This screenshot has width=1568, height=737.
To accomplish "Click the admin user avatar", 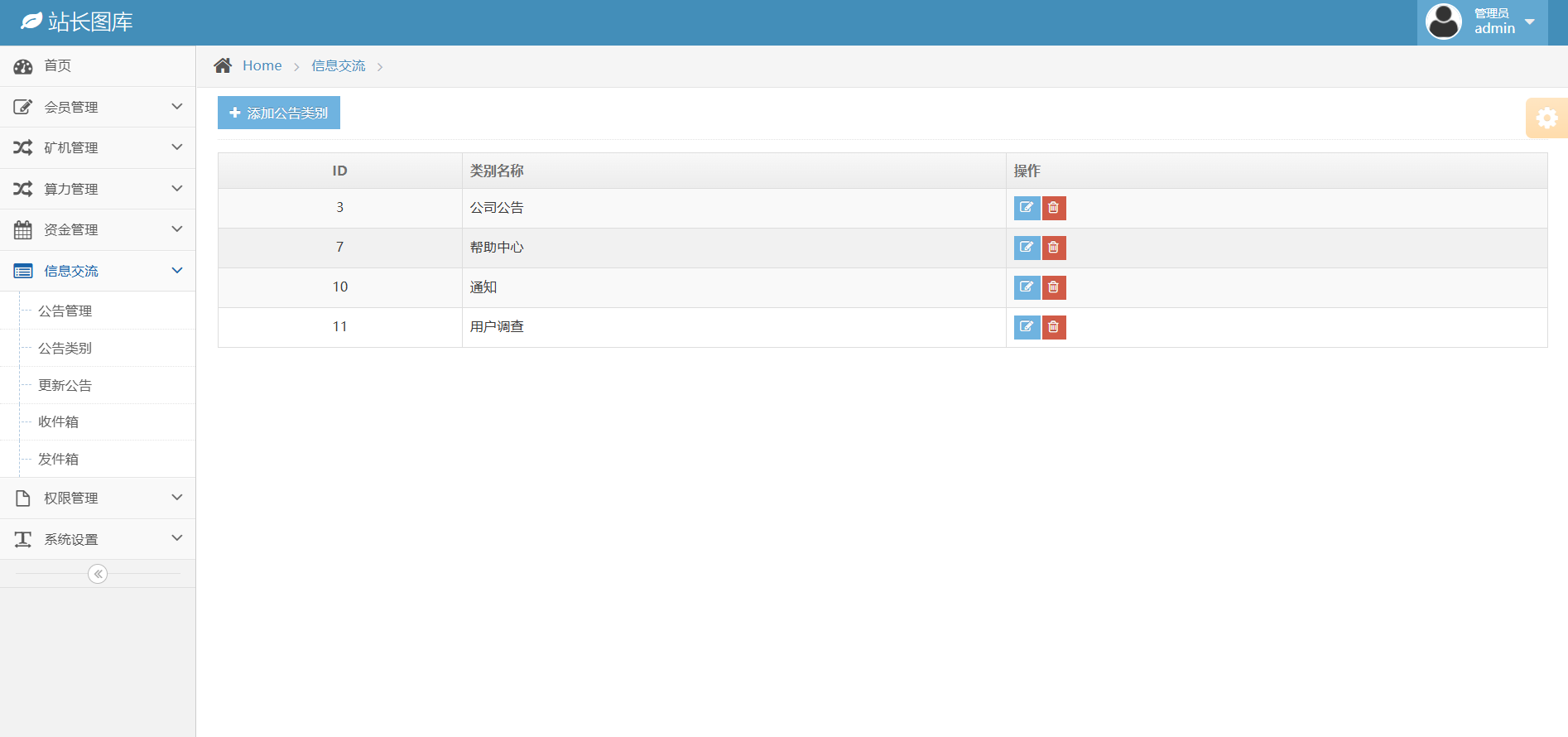I will [1443, 22].
